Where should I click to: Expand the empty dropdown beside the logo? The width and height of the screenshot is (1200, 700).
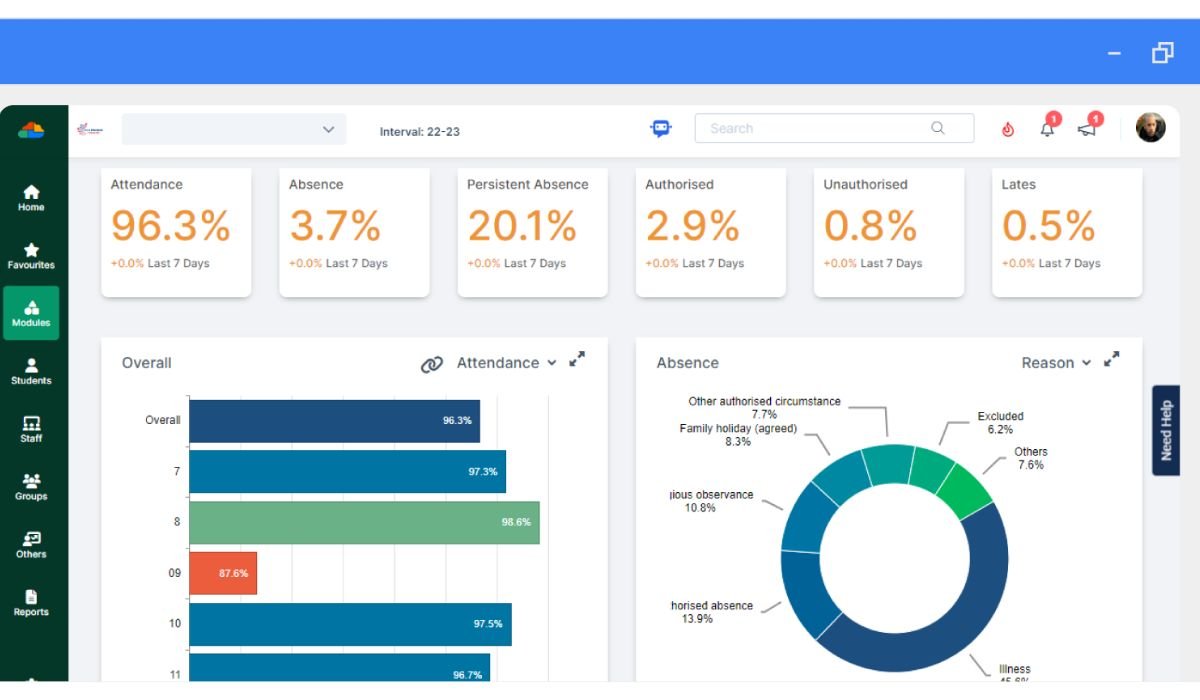(x=233, y=129)
